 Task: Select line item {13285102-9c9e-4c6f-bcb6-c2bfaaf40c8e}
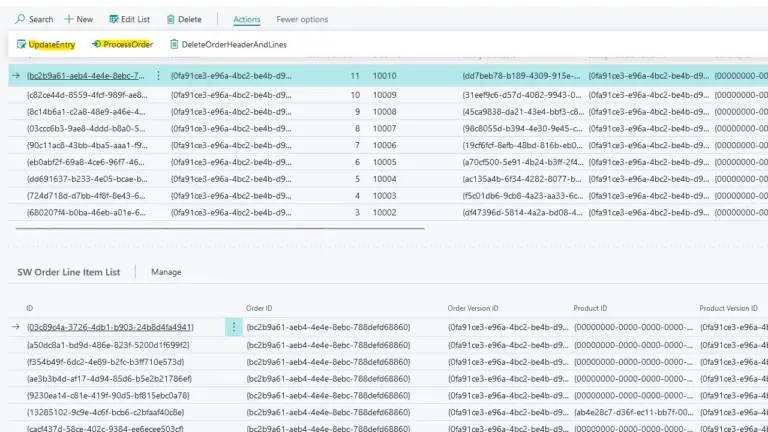(106, 412)
